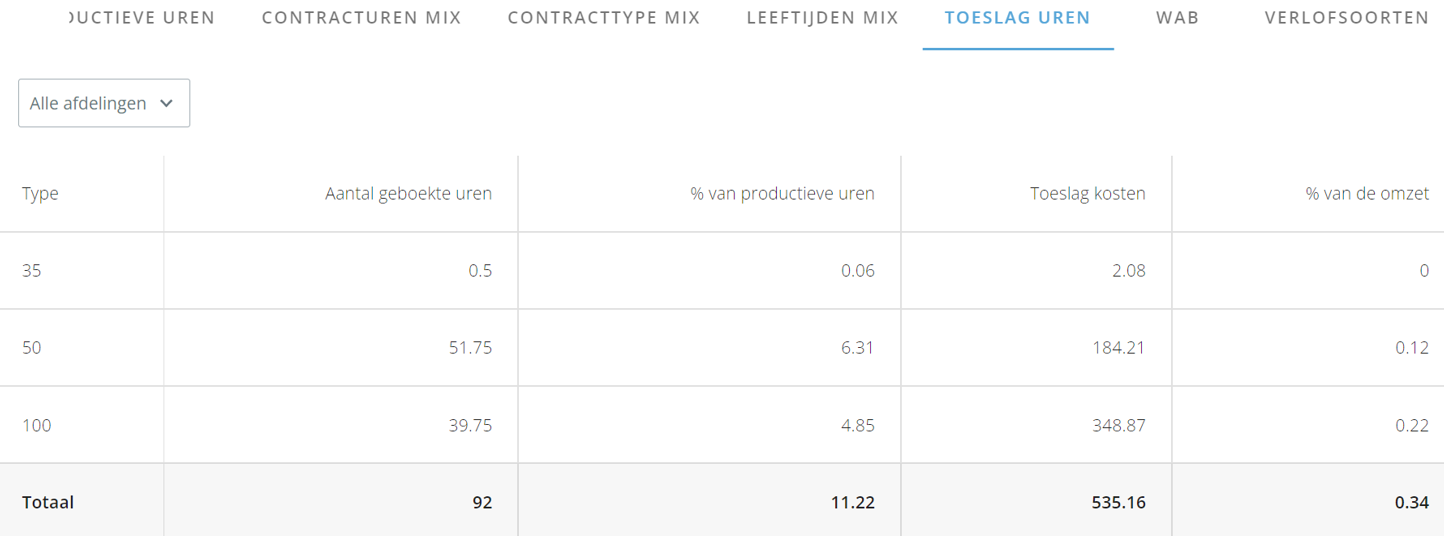Select the row for type 100
1444x539 pixels.
coord(722,425)
